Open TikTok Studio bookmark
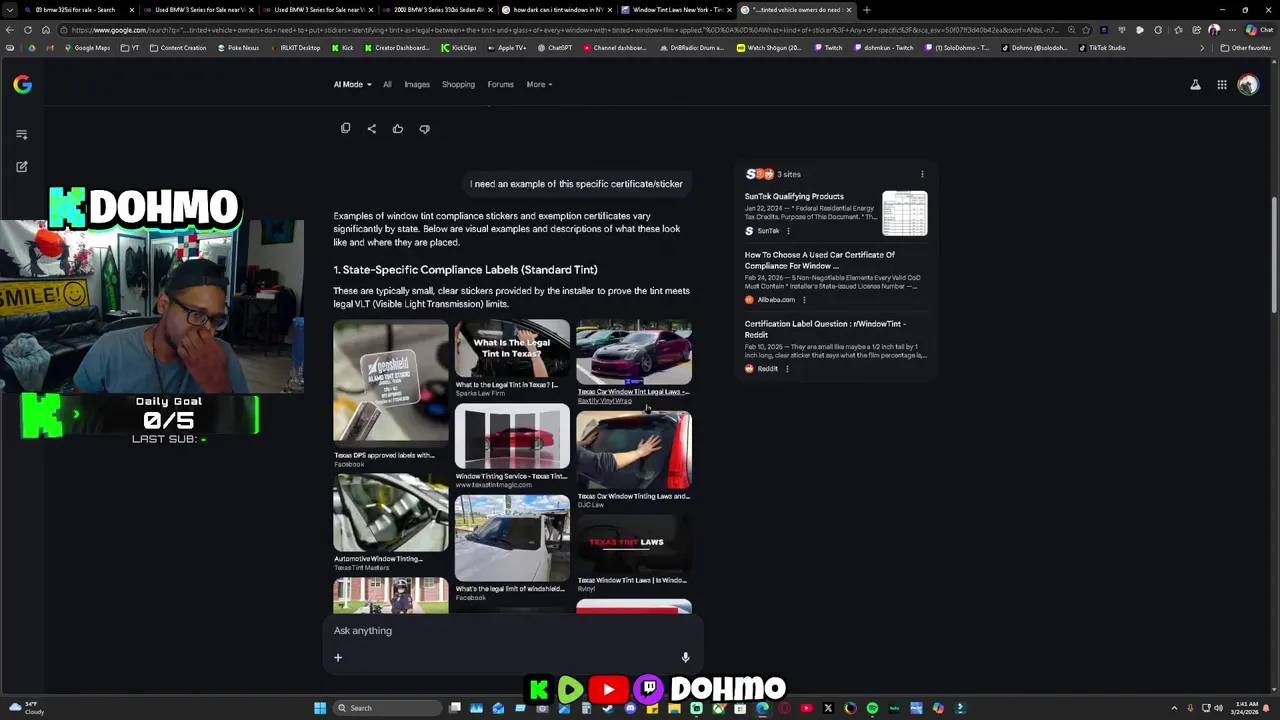The image size is (1280, 720). (1102, 48)
